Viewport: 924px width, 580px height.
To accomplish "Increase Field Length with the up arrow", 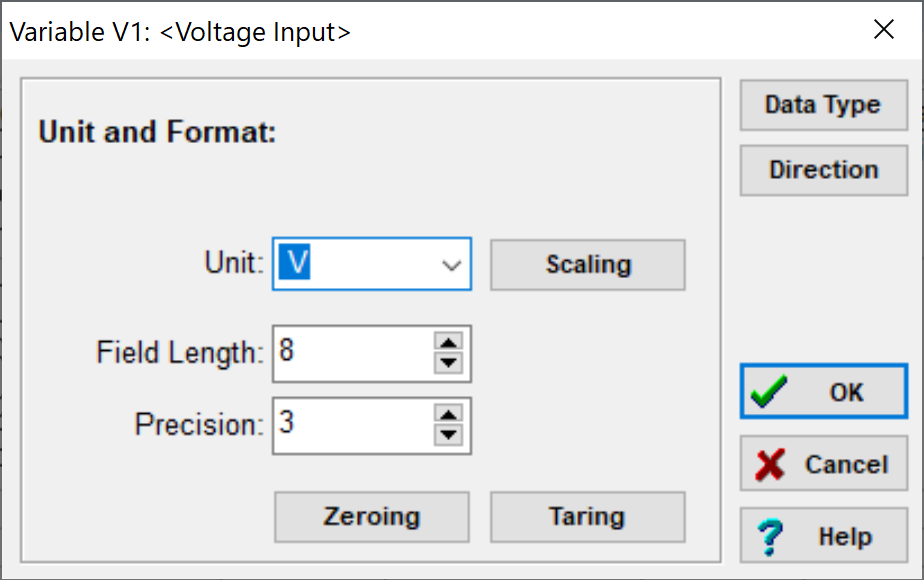I will click(x=449, y=343).
